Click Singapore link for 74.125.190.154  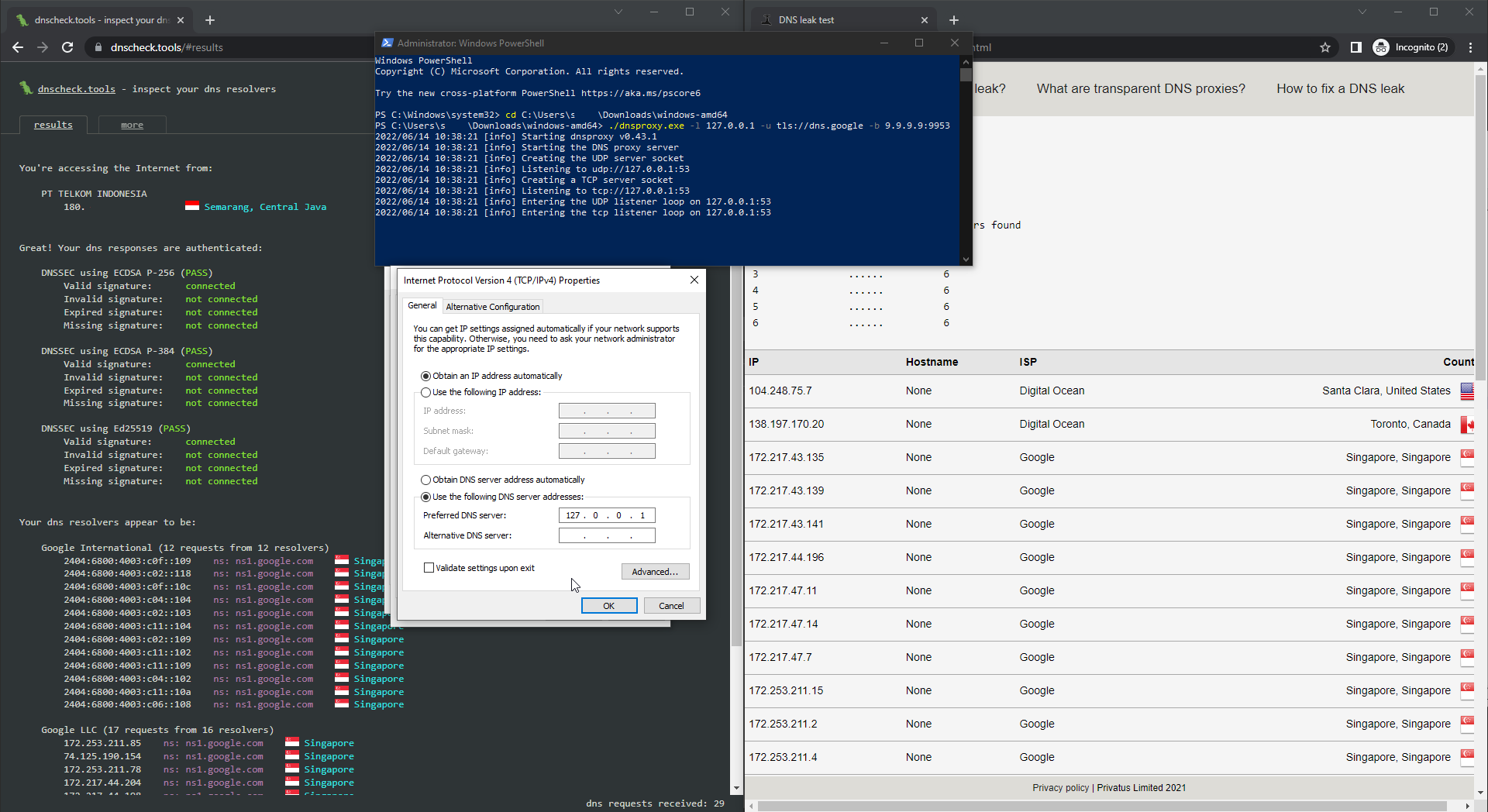click(329, 756)
